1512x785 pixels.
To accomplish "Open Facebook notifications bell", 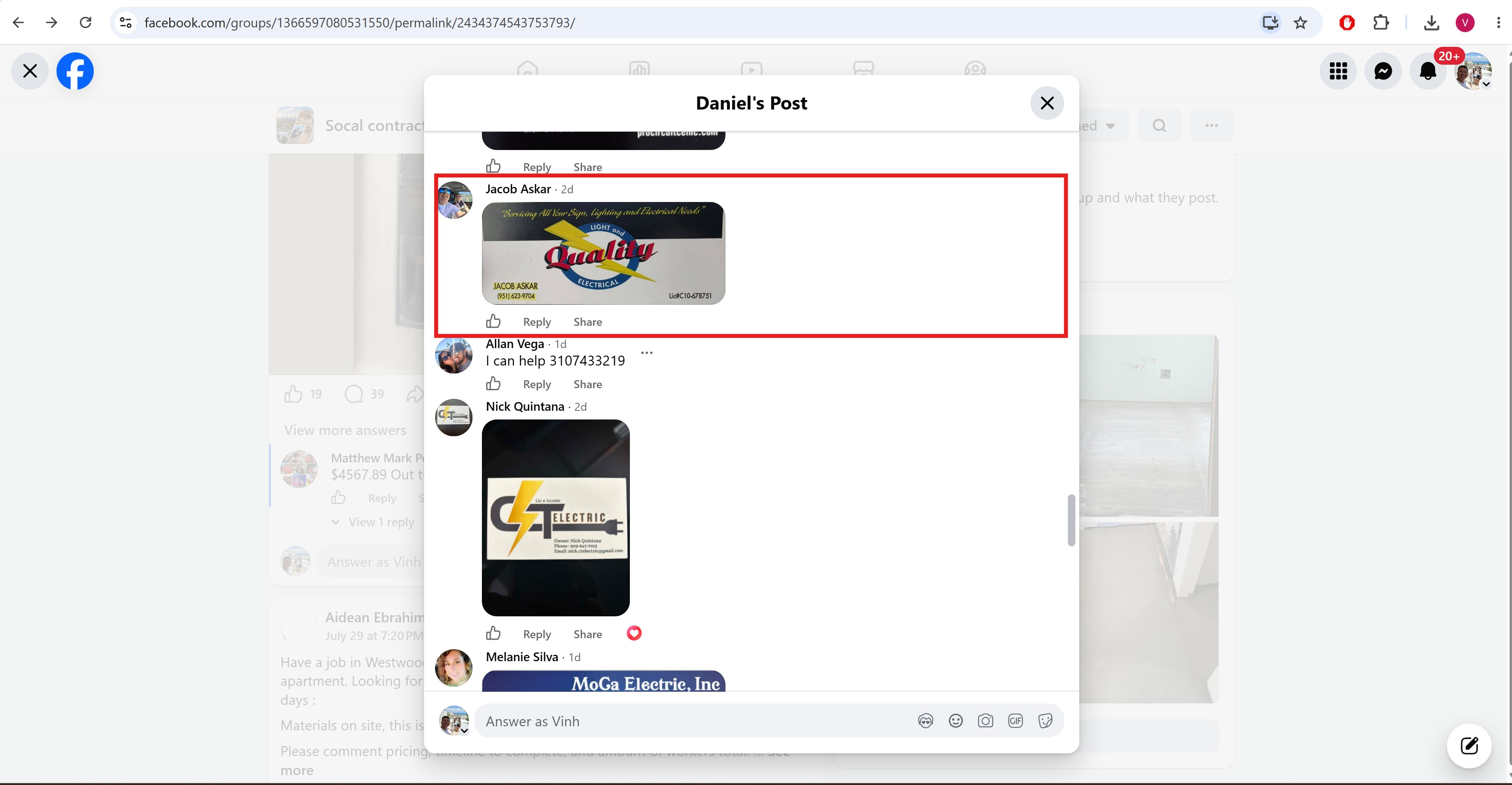I will pos(1428,71).
